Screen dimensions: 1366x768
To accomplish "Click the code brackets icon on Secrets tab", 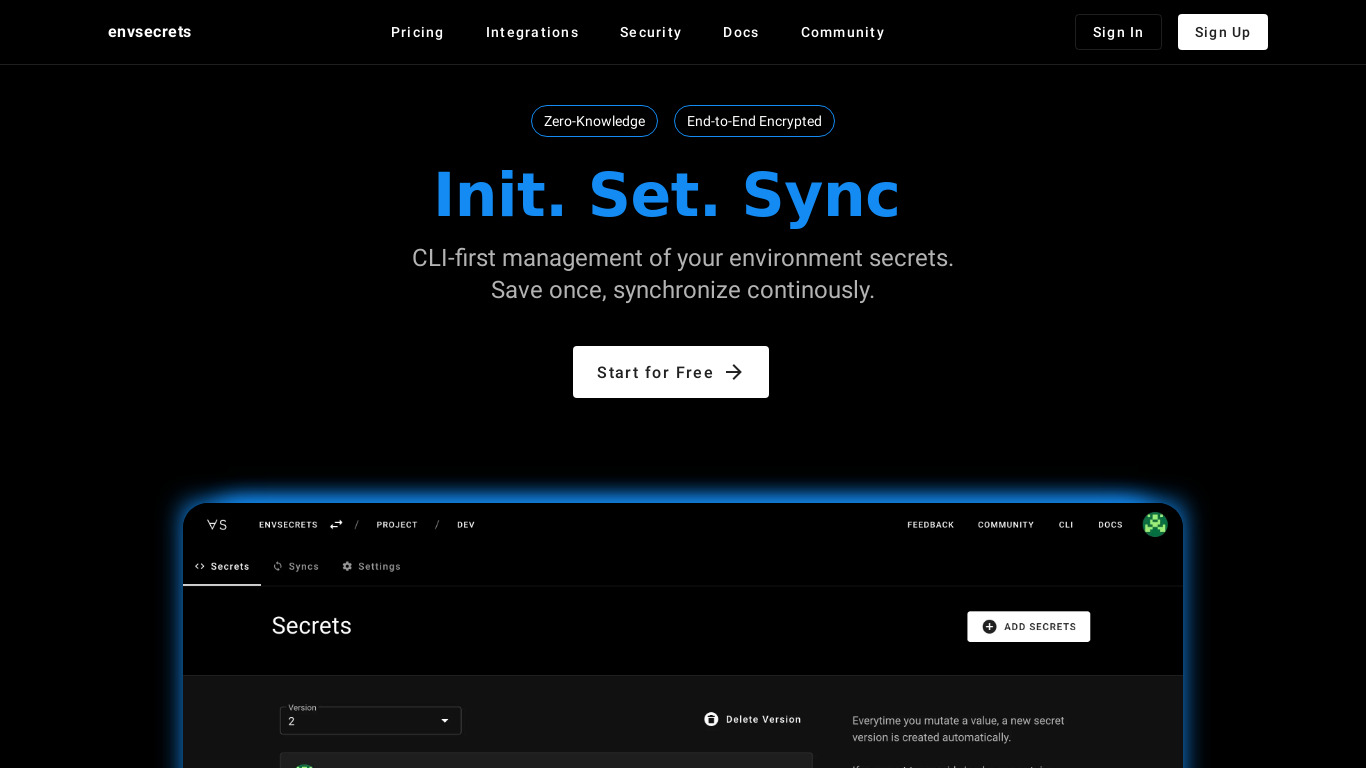I will point(200,566).
